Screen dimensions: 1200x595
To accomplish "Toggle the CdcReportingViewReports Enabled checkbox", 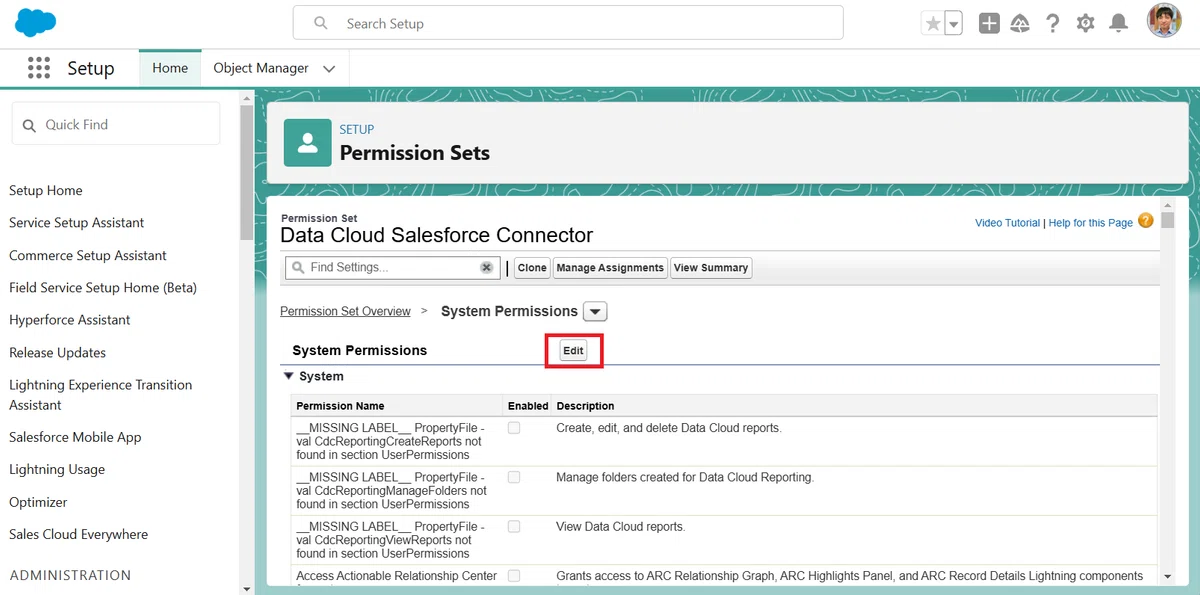I will tap(514, 526).
